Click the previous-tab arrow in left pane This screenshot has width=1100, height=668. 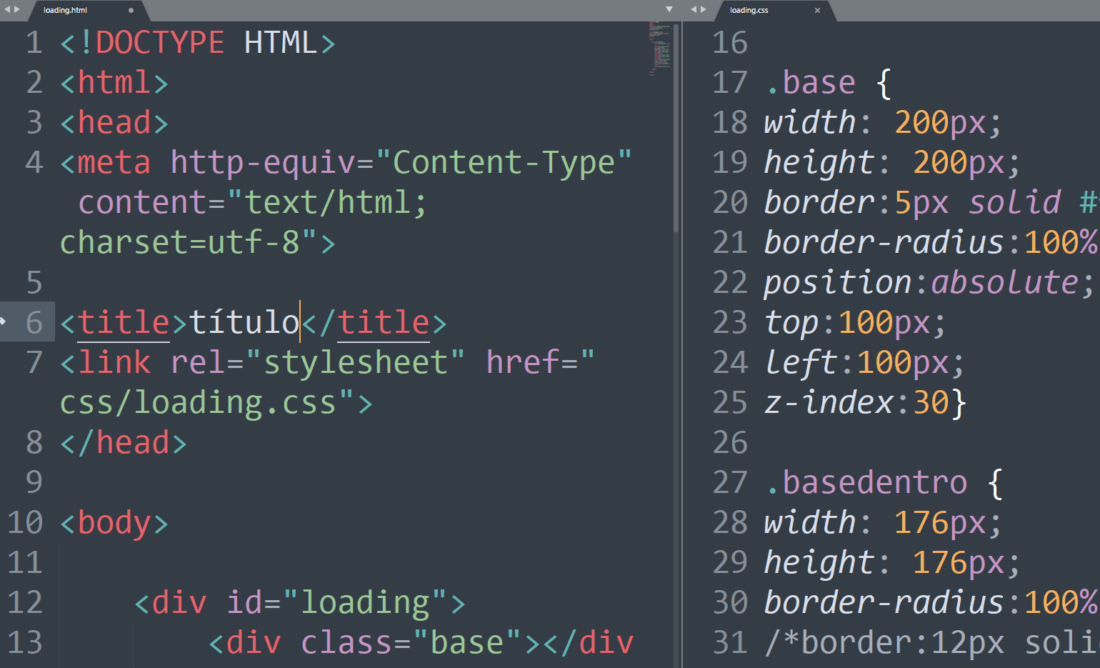[x=7, y=9]
